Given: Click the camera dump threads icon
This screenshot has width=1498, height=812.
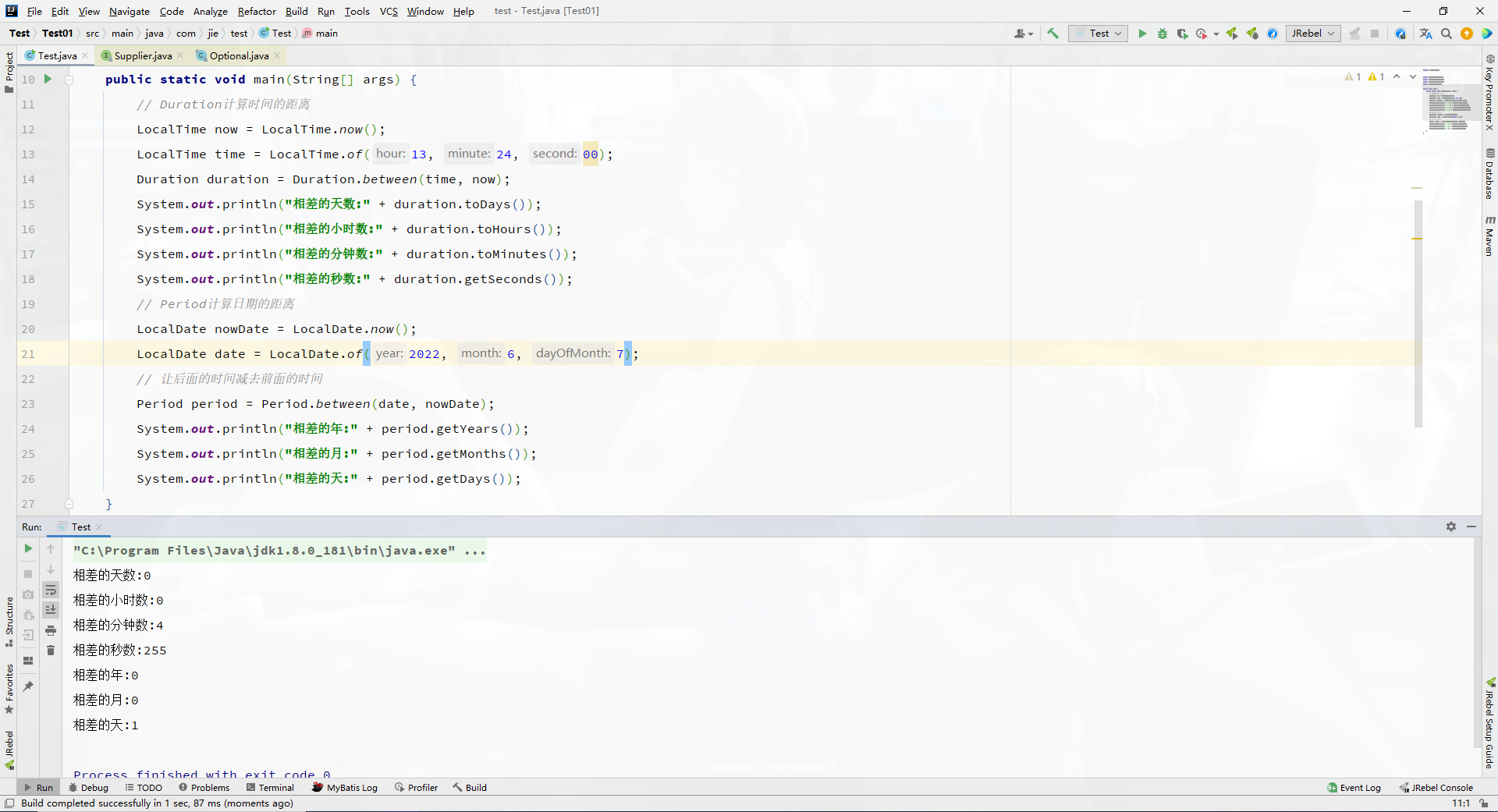Looking at the screenshot, I should 28,594.
